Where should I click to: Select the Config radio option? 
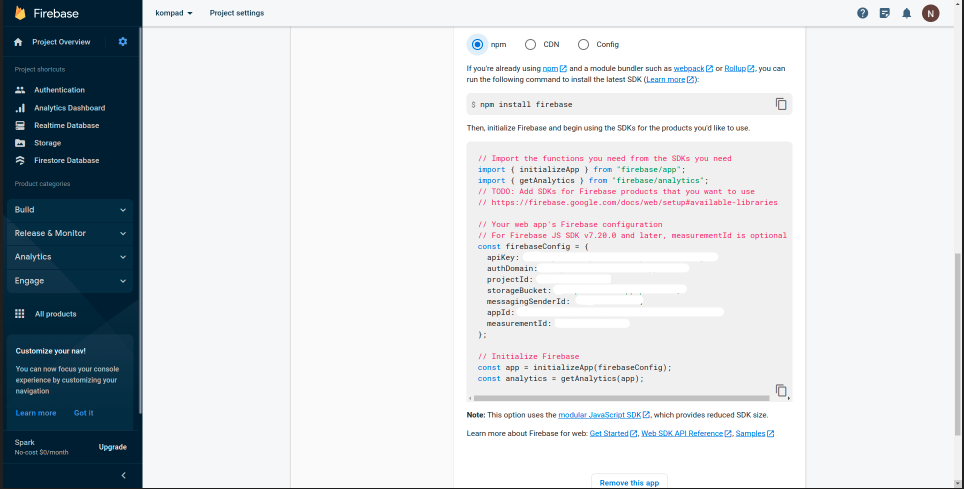(x=583, y=45)
